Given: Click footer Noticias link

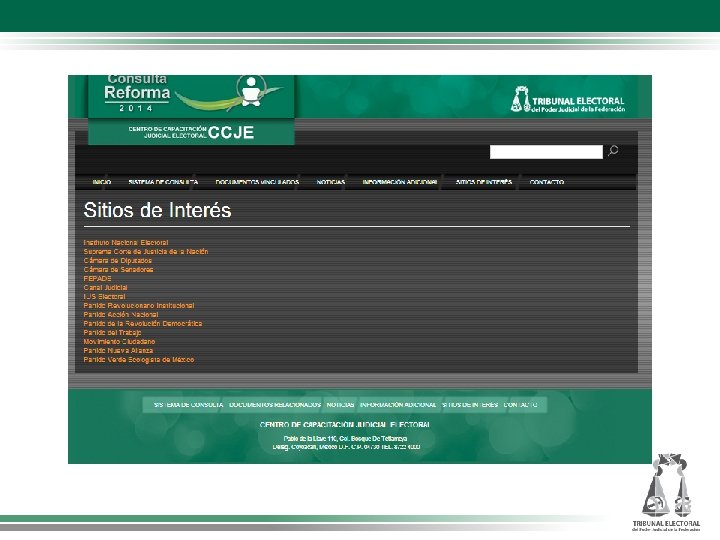Looking at the screenshot, I should click(x=340, y=405).
